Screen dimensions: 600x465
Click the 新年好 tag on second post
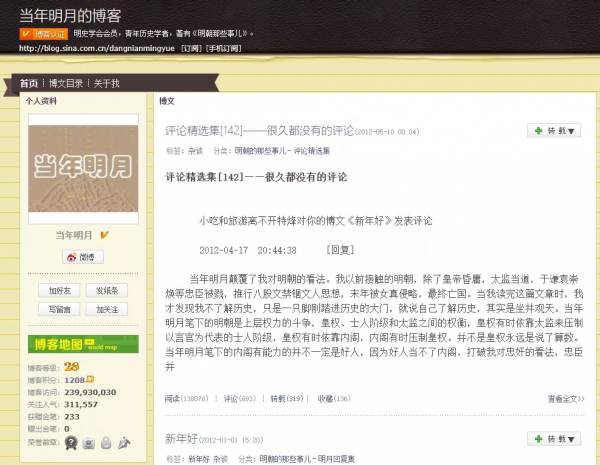click(199, 459)
